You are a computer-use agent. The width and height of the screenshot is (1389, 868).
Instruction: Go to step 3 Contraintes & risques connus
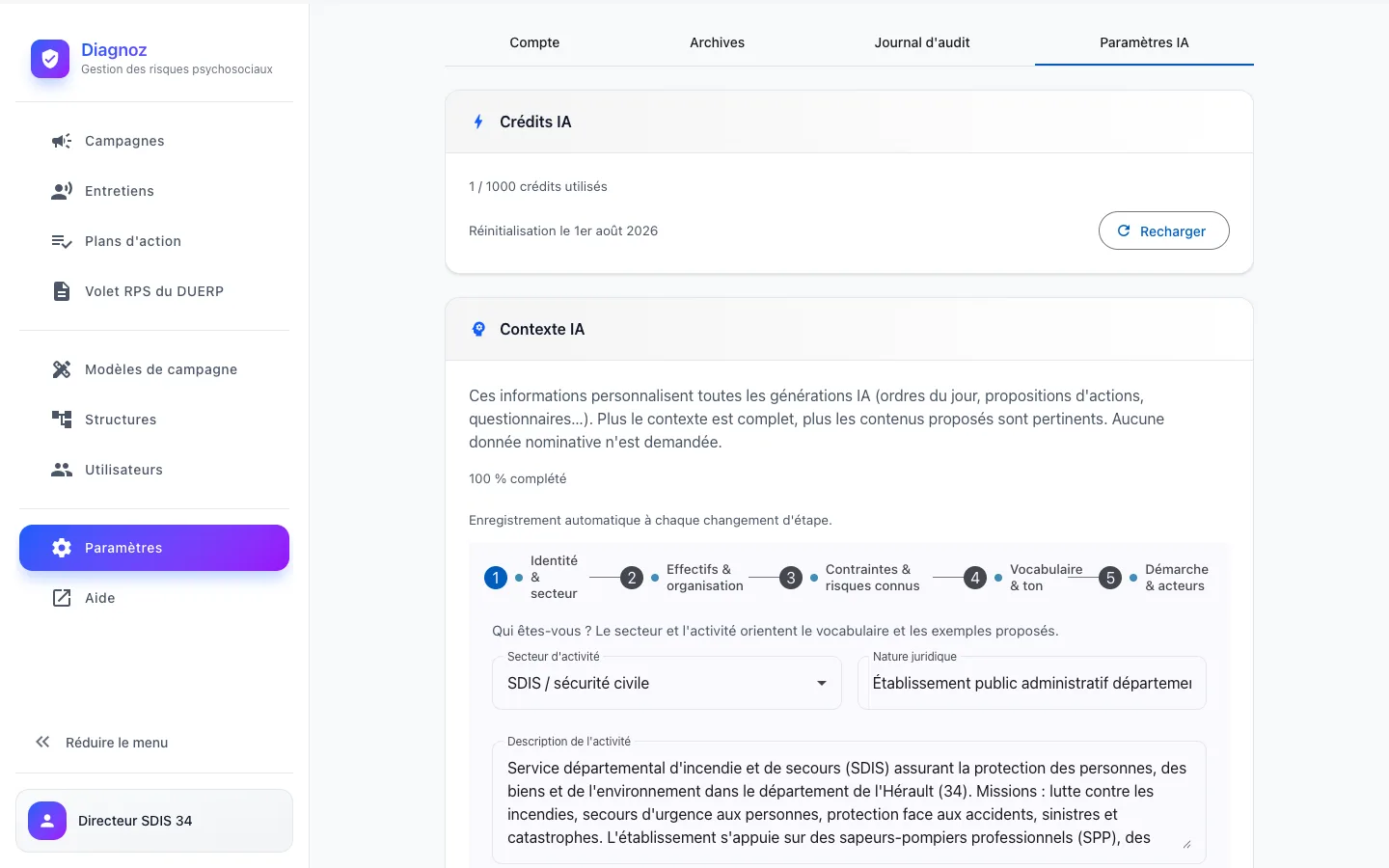[x=850, y=578]
